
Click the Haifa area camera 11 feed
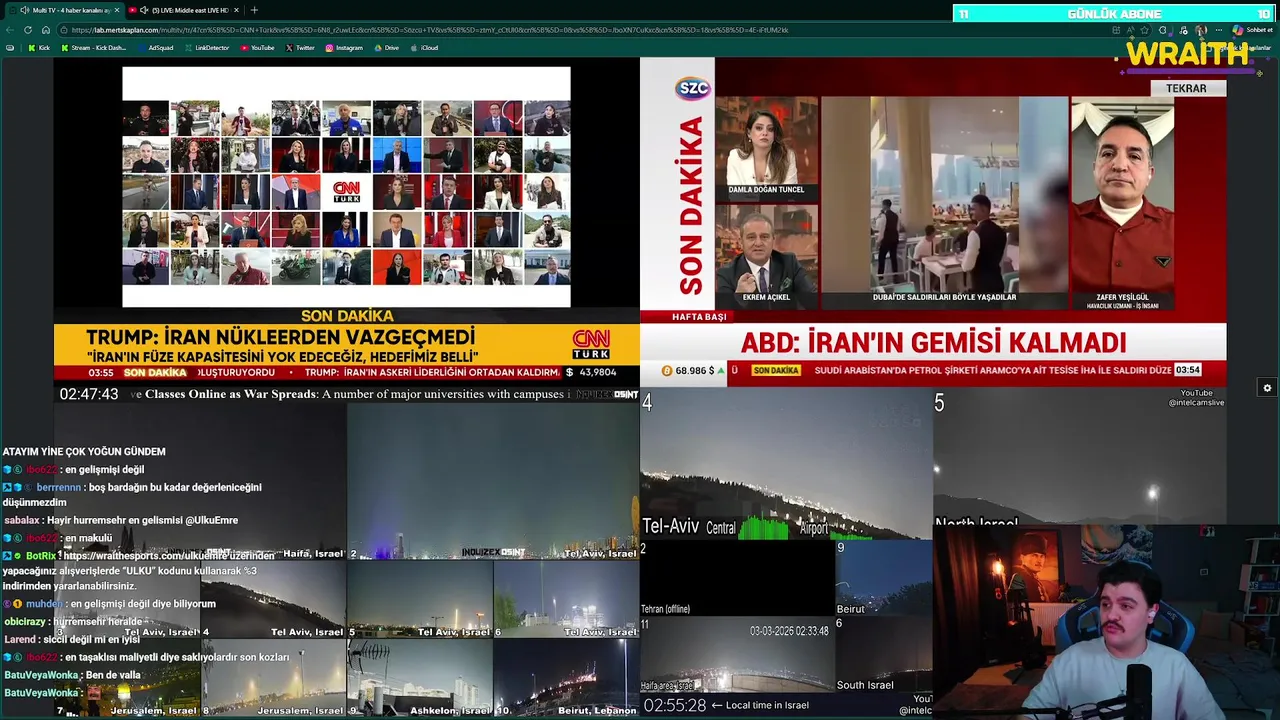[737, 654]
